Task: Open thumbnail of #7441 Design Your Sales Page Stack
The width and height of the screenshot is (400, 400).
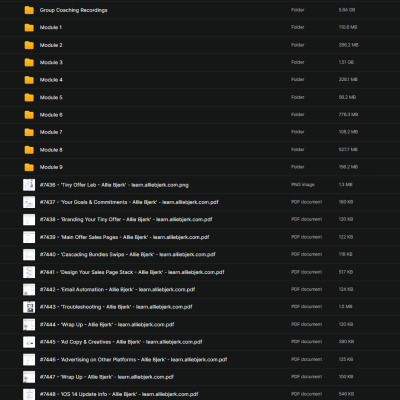Action: point(29,272)
